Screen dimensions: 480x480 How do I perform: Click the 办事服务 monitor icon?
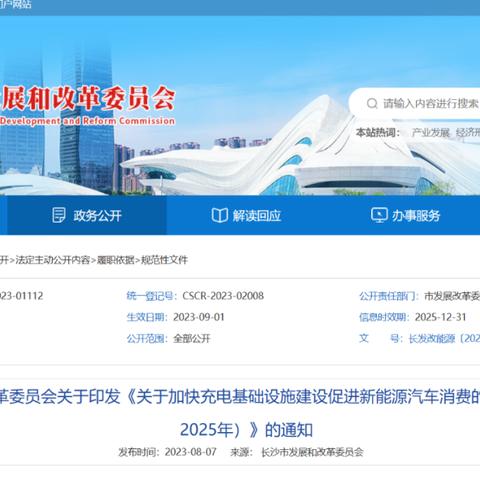[x=379, y=215]
